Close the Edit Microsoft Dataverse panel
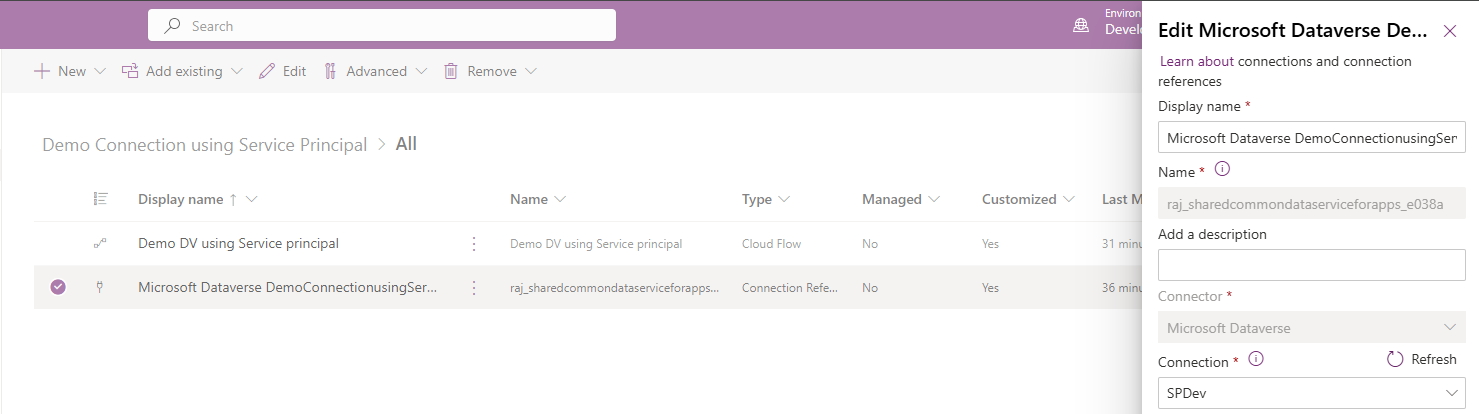This screenshot has width=1479, height=414. 1449,31
